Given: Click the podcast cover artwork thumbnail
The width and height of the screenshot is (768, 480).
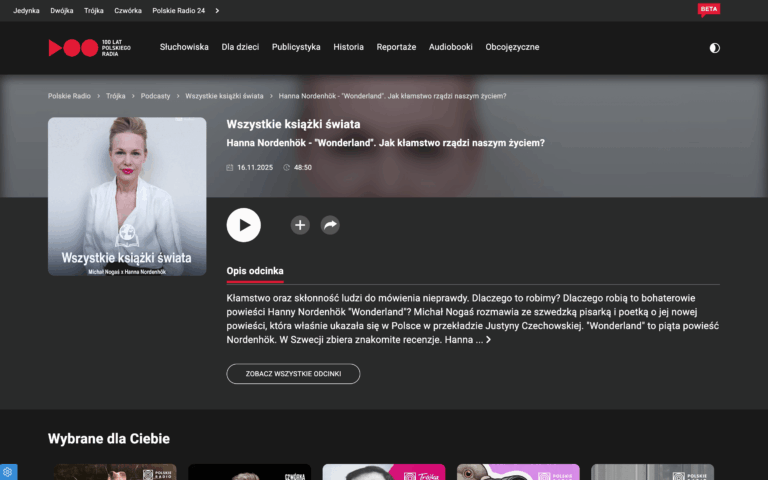Looking at the screenshot, I should (127, 196).
